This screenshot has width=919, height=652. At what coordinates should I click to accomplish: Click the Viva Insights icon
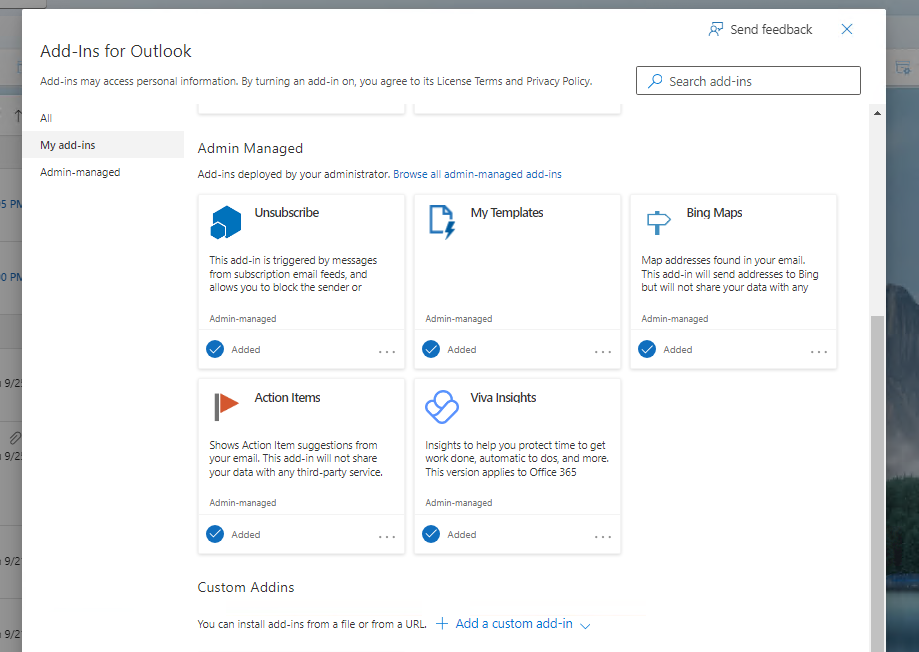pos(442,406)
